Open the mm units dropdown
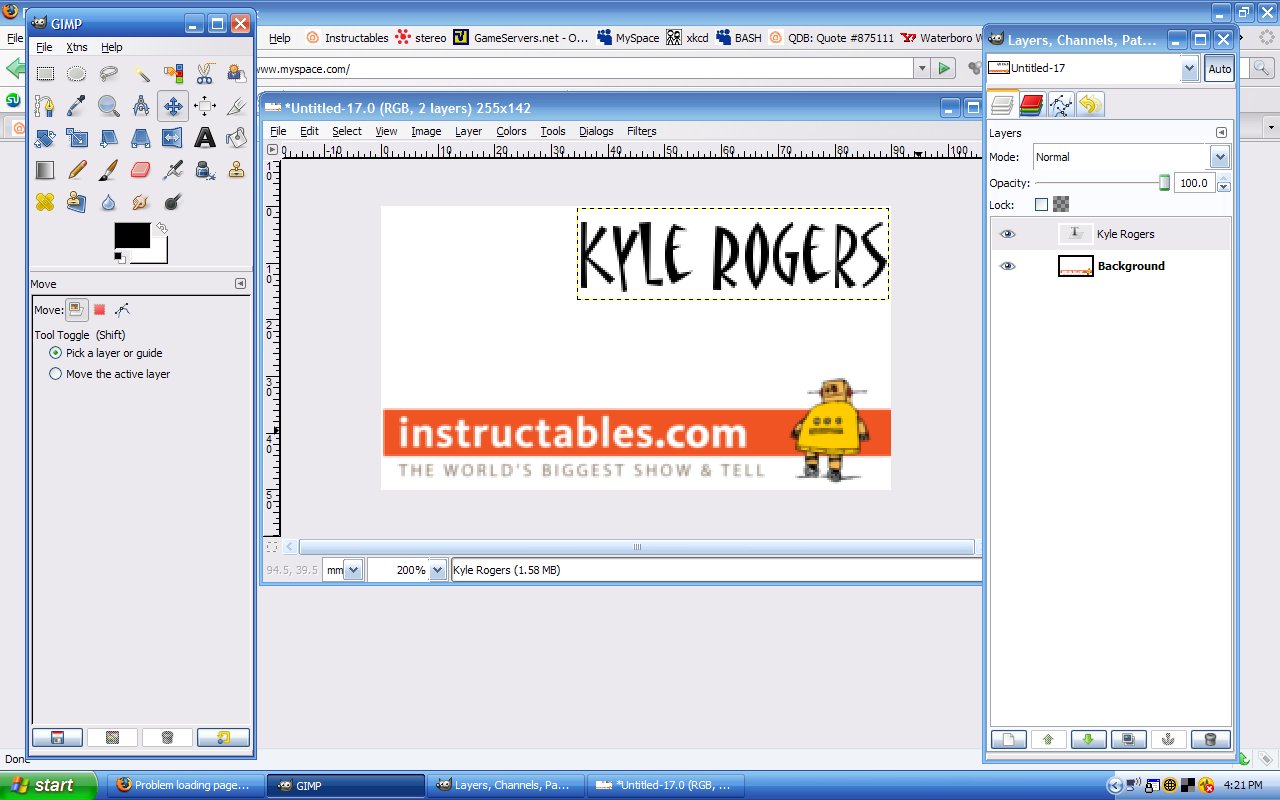 point(353,570)
